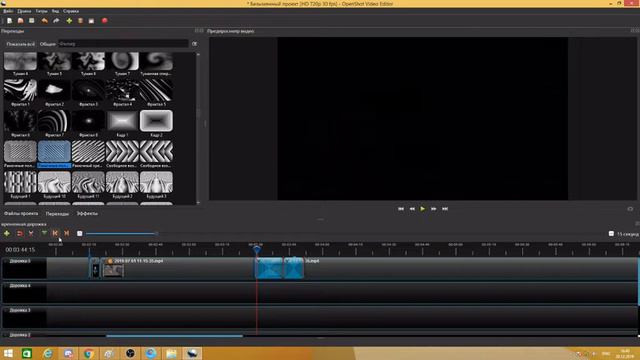Jump to the next marker
640x360 pixels.
67,233
